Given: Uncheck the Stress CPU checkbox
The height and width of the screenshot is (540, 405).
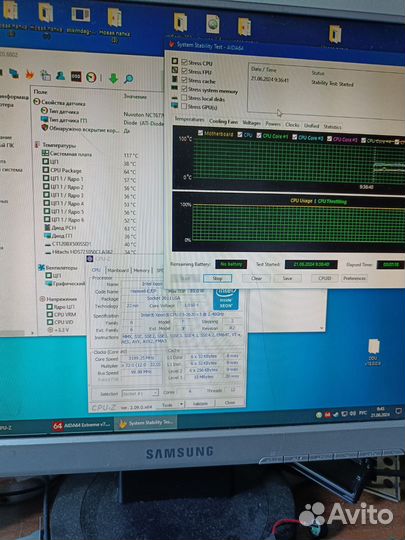Looking at the screenshot, I should (184, 62).
